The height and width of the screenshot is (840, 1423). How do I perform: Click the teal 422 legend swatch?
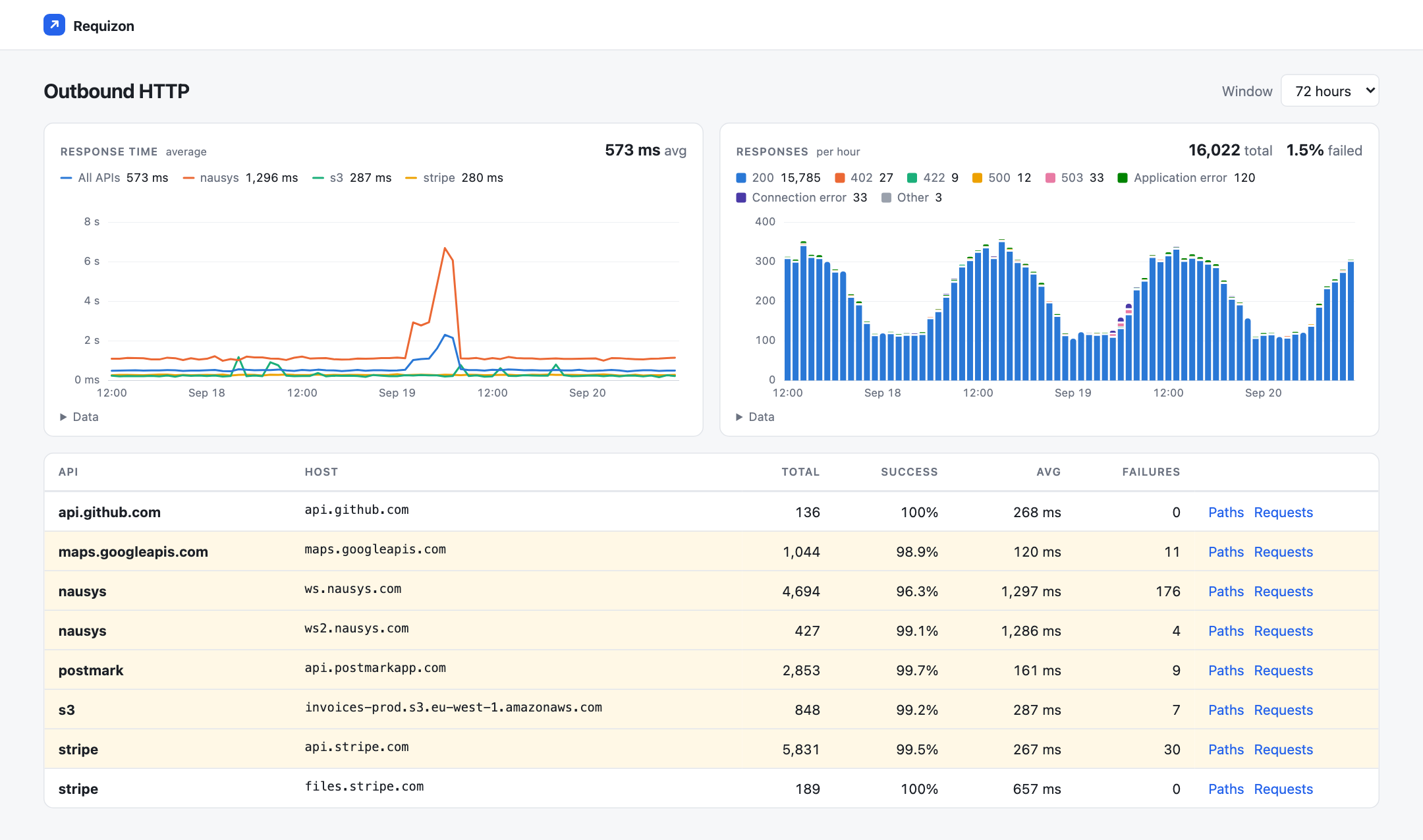(912, 178)
